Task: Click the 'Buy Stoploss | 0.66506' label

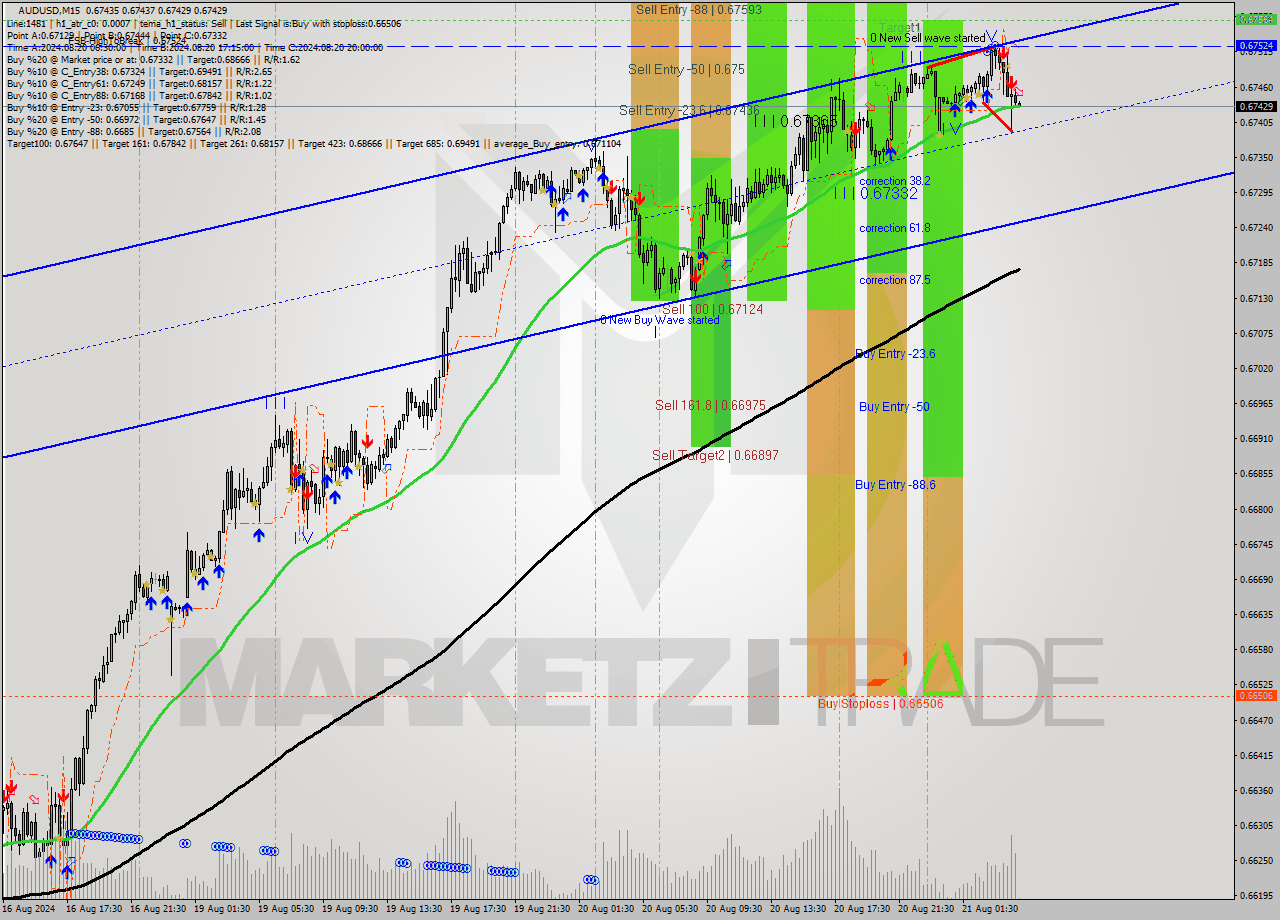Action: coord(880,704)
